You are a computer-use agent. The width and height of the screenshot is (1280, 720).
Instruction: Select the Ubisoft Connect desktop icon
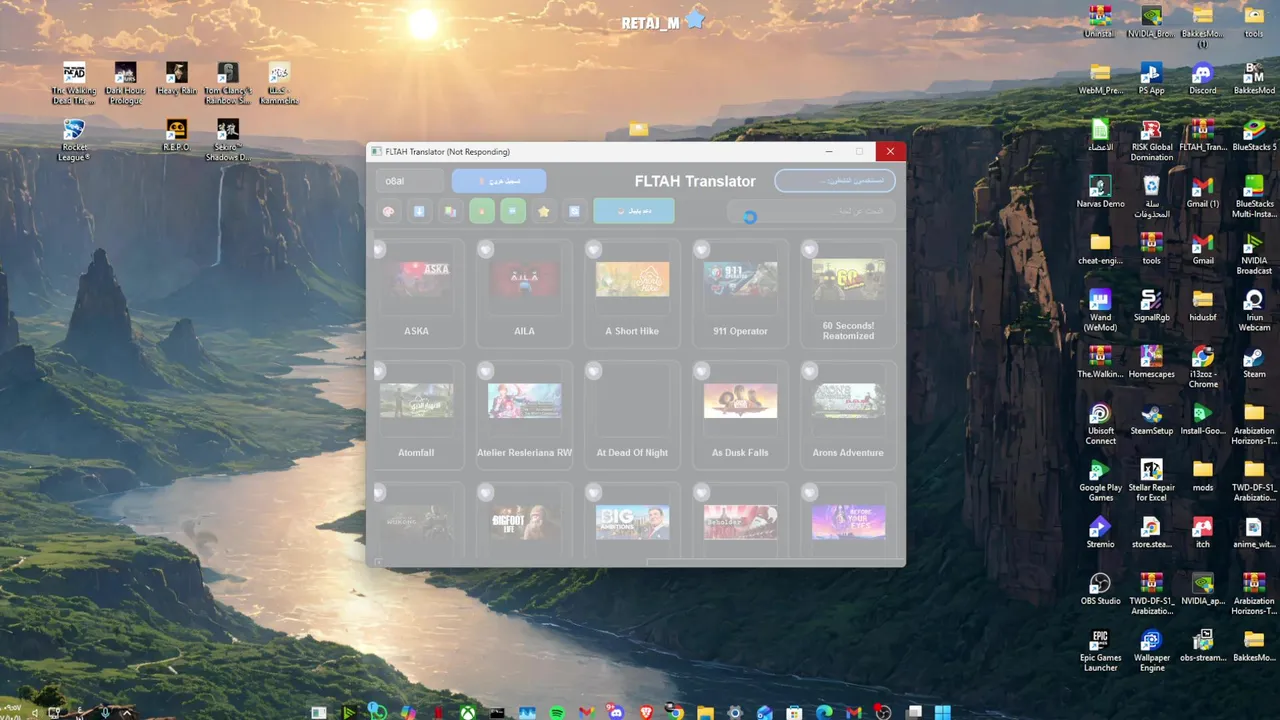(1100, 424)
